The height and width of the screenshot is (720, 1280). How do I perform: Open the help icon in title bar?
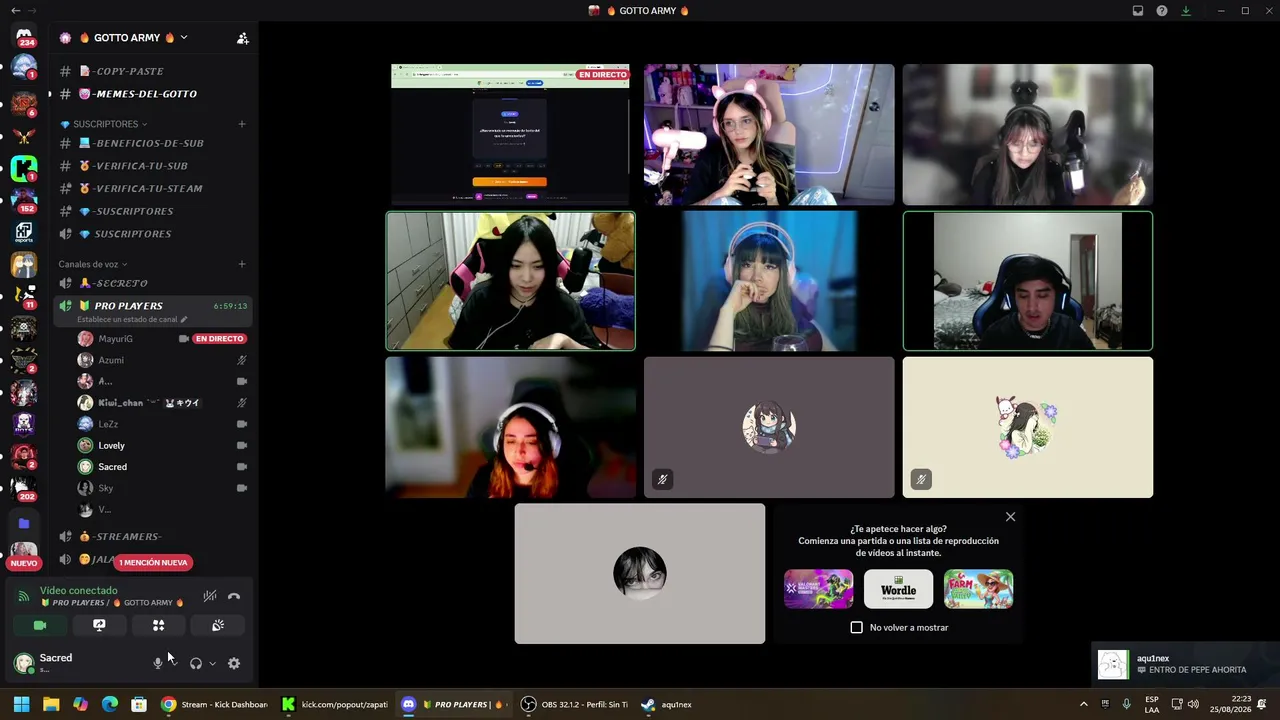[1162, 11]
